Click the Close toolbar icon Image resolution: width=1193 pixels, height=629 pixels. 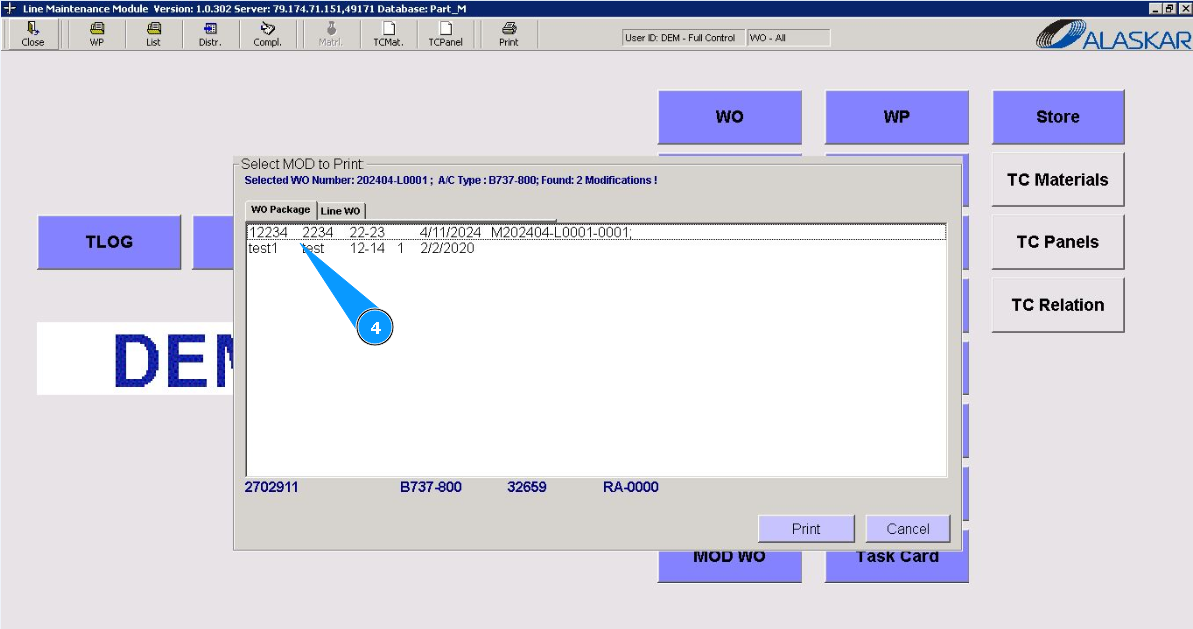32,34
